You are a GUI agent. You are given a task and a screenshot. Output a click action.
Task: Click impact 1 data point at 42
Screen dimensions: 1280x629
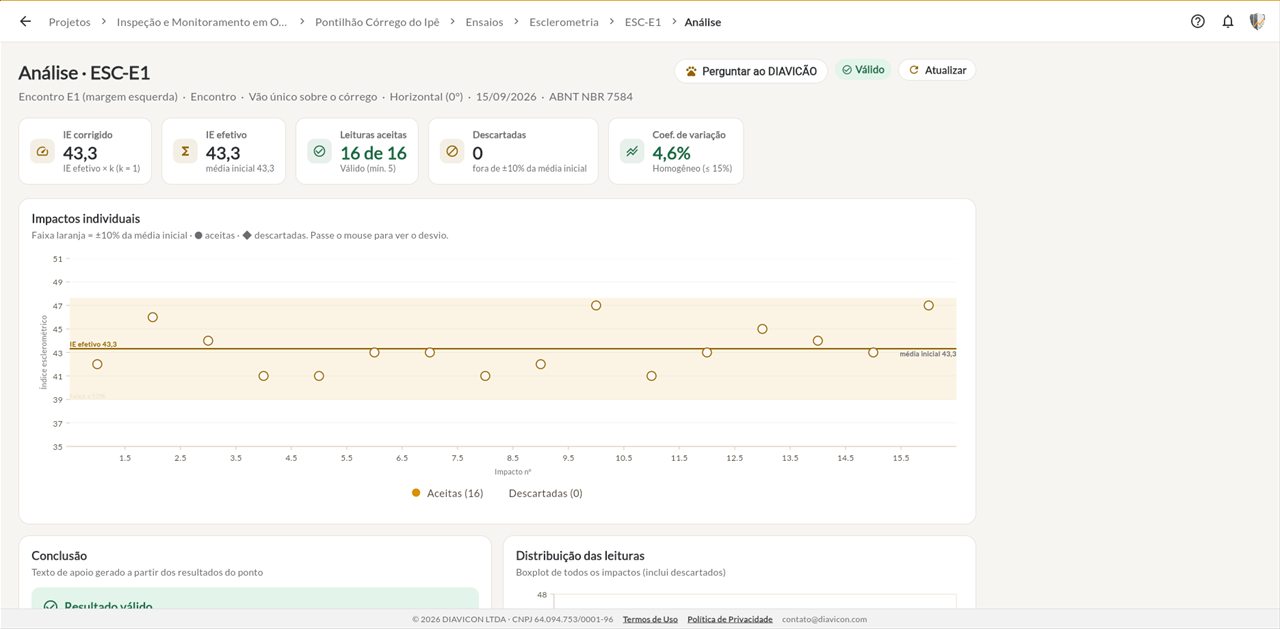tap(97, 364)
